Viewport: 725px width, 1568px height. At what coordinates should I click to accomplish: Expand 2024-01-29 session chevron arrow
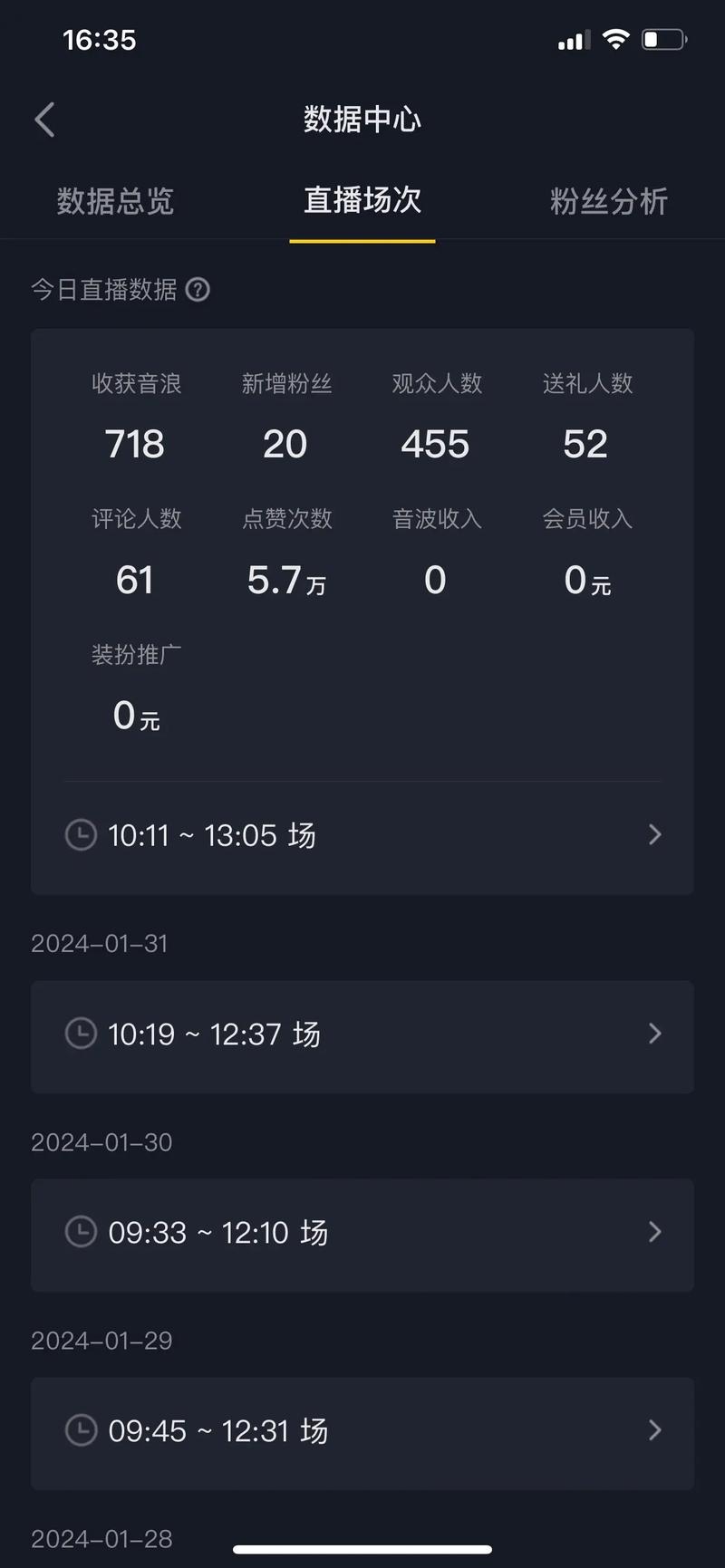click(655, 1430)
